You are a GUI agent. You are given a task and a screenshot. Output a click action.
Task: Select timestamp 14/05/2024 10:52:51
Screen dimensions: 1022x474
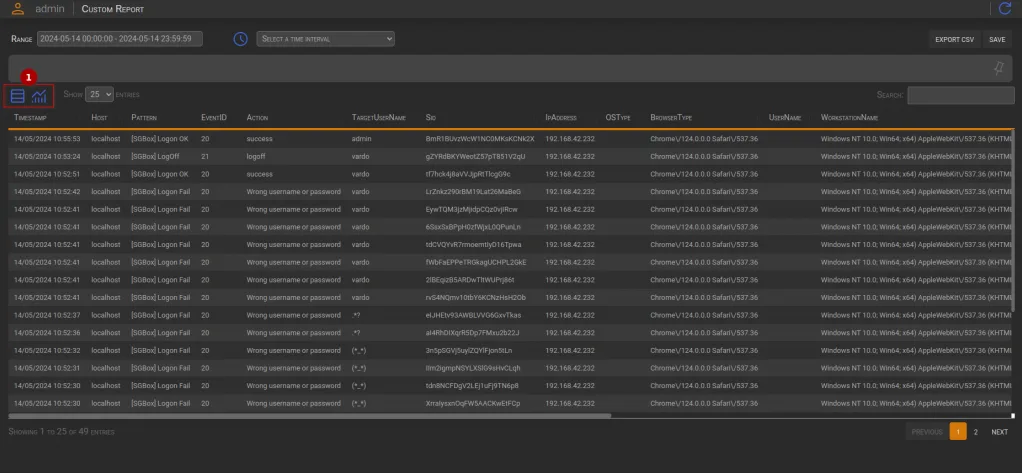[47, 174]
